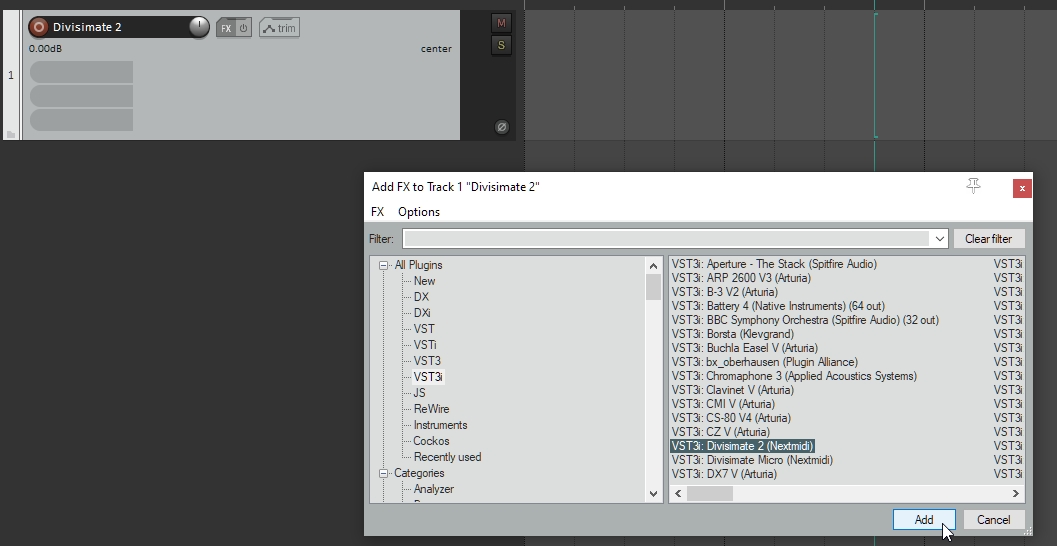Select the DXi plugin folder
Viewport: 1057px width, 546px height.
click(422, 313)
